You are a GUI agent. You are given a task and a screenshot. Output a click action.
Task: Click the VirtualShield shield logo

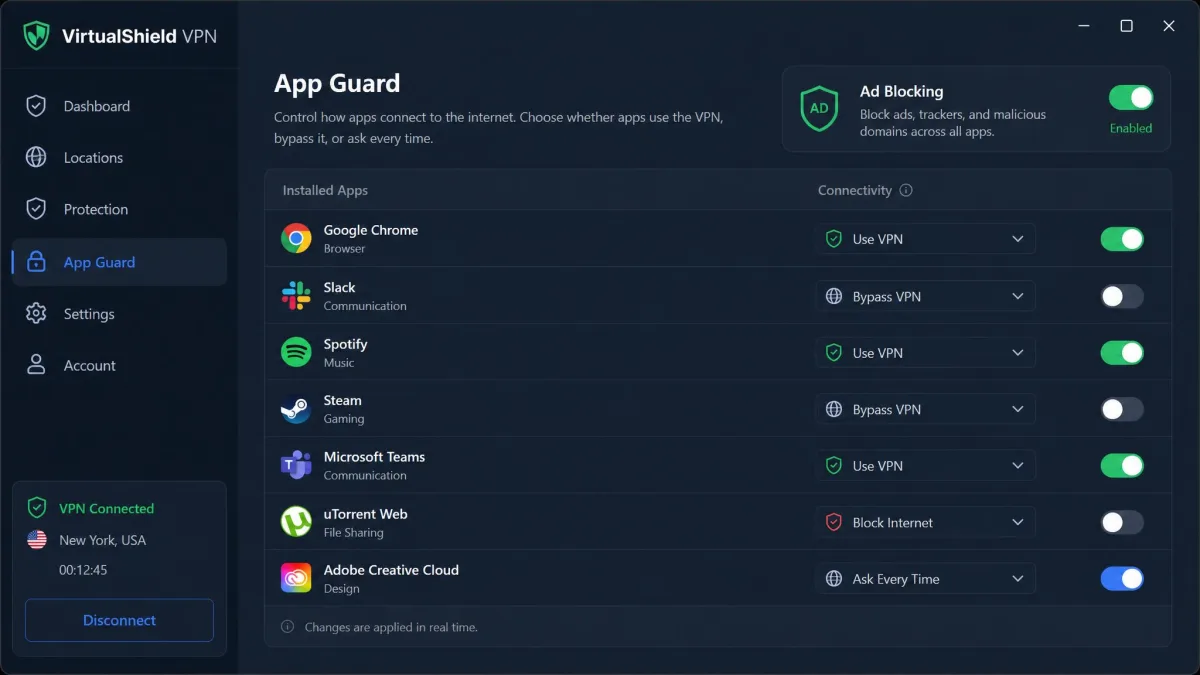37,36
